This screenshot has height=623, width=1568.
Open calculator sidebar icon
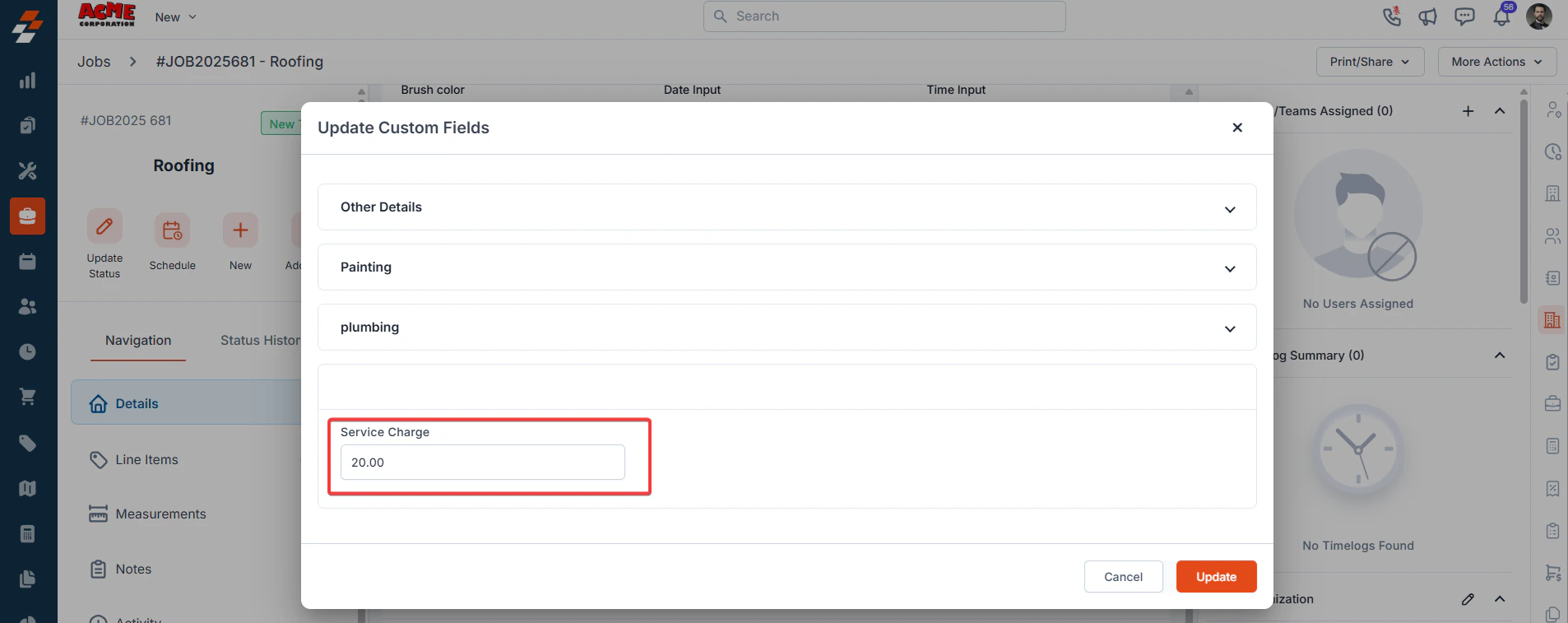point(27,533)
